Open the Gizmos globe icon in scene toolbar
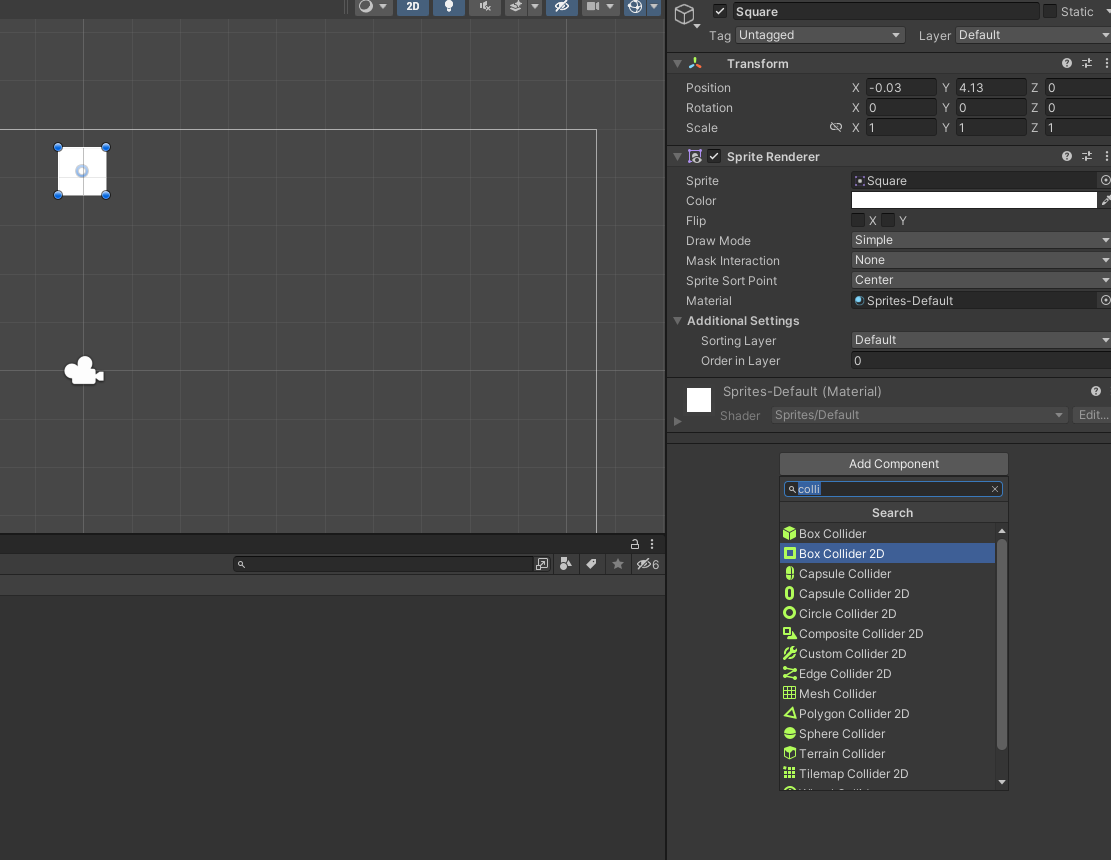Screen dimensions: 1111x860 point(634,6)
